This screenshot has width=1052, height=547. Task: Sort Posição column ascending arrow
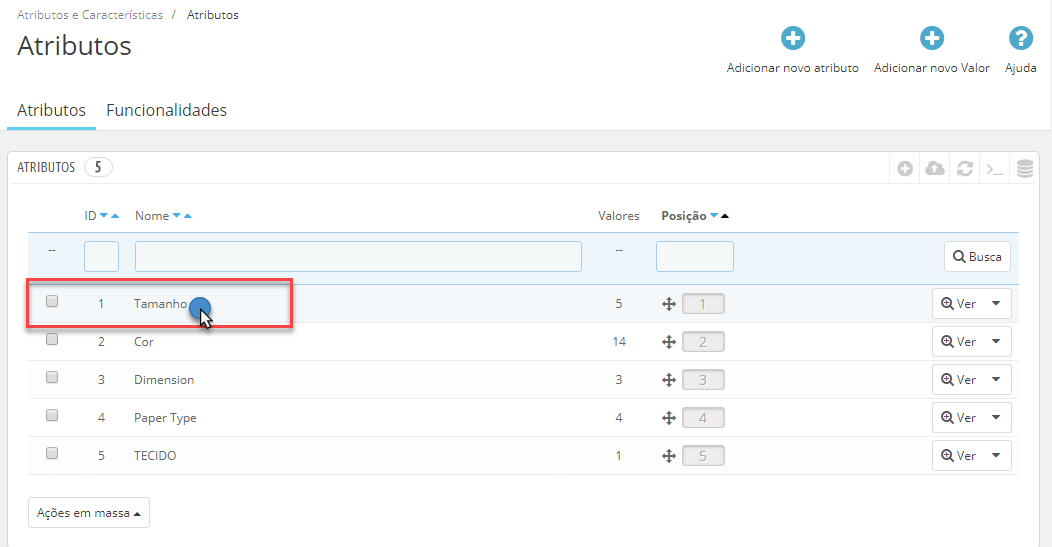[x=725, y=215]
